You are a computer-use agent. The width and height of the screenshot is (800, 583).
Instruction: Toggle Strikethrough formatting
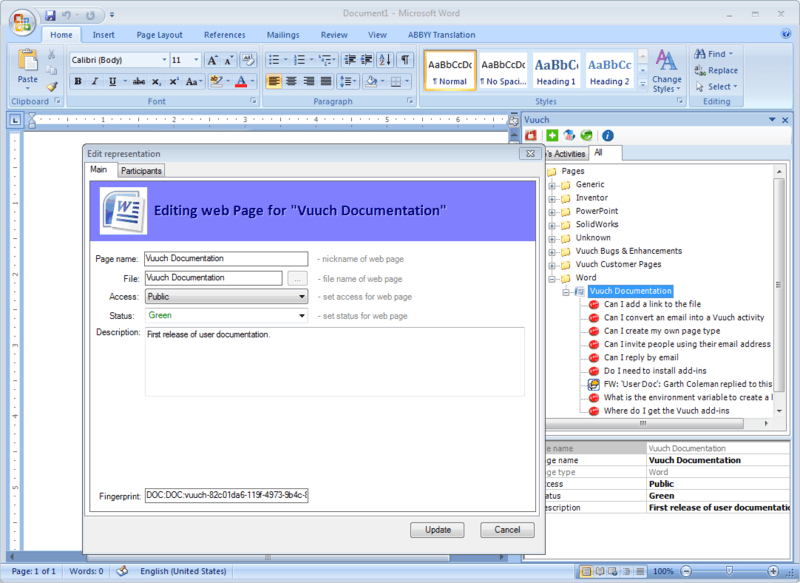click(x=138, y=81)
